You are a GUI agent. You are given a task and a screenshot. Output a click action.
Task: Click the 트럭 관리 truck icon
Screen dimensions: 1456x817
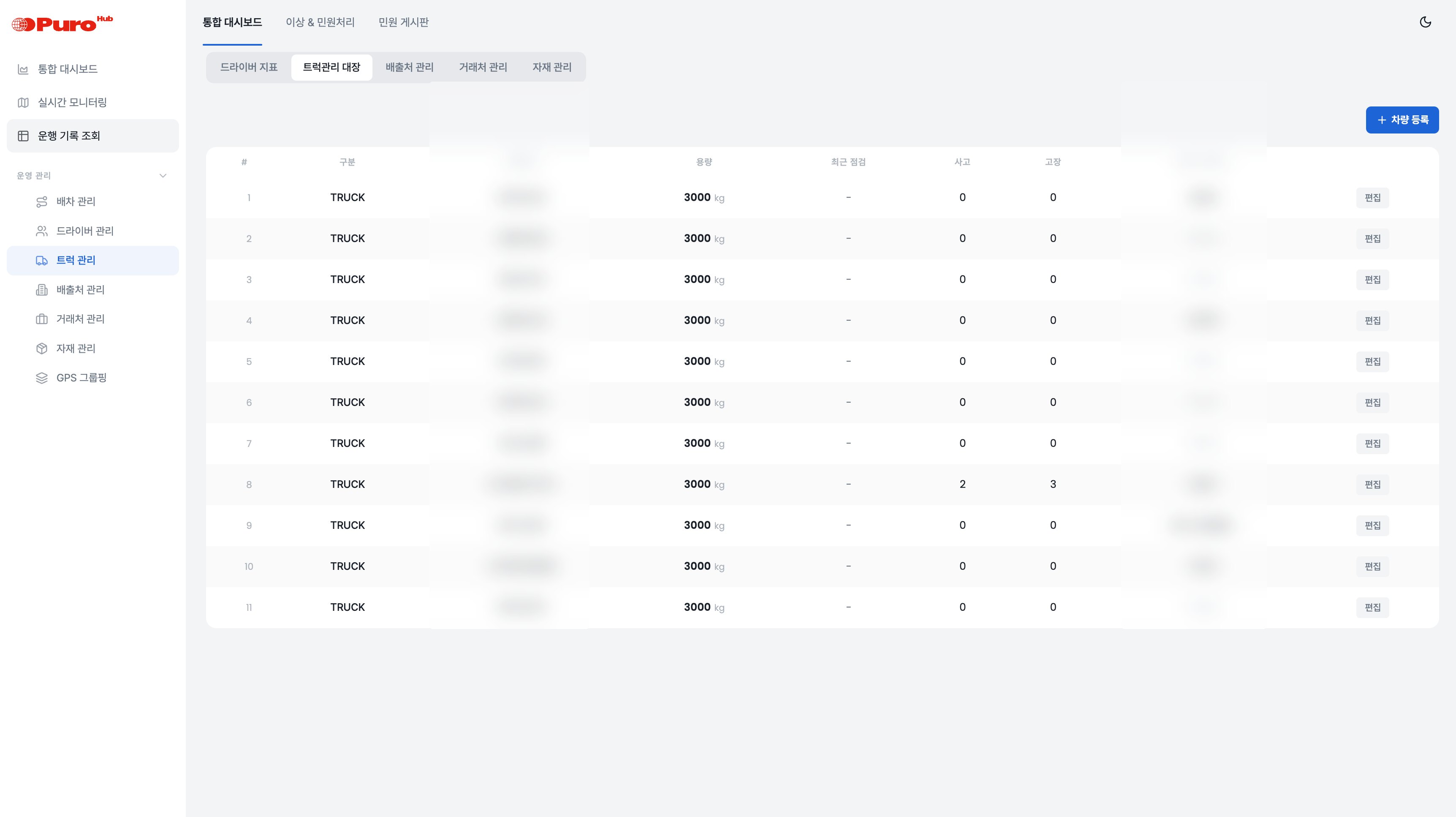click(x=42, y=261)
